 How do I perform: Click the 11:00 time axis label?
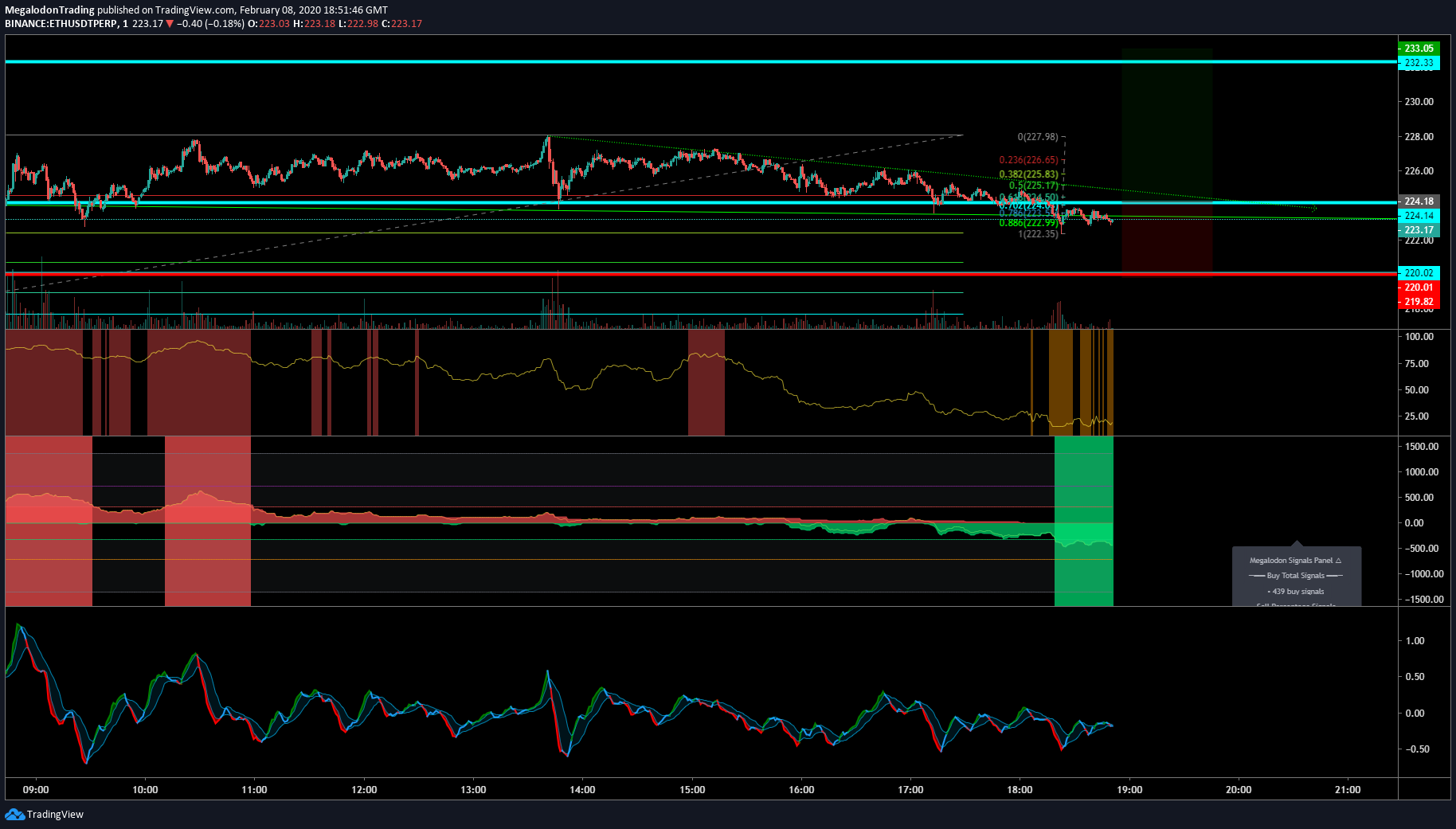tap(254, 790)
